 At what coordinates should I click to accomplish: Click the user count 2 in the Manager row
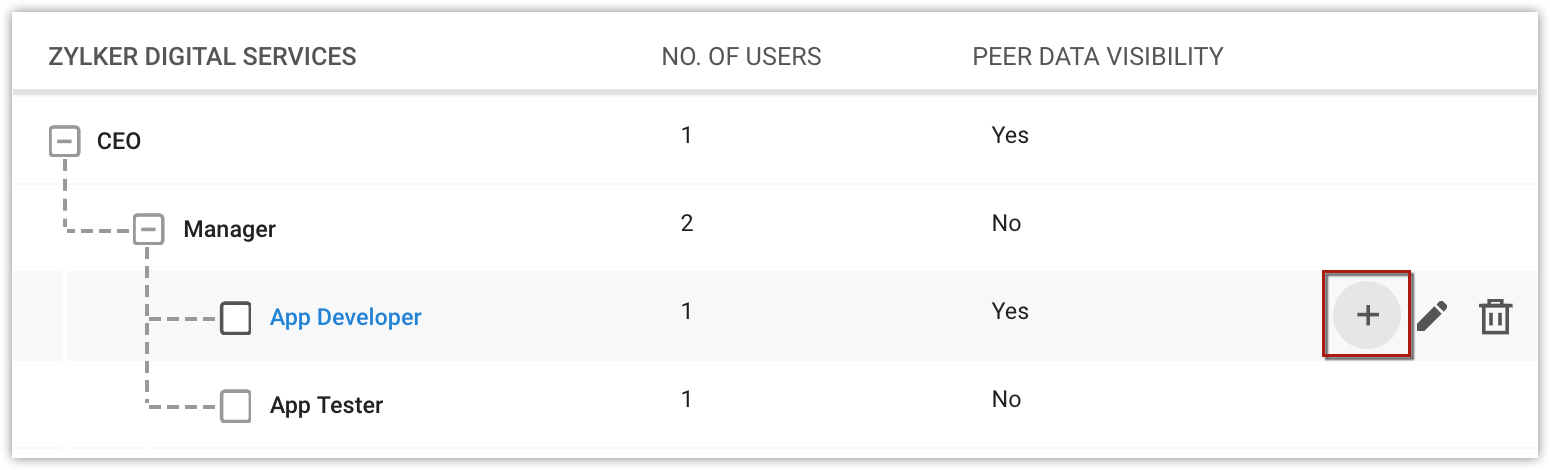click(x=686, y=223)
